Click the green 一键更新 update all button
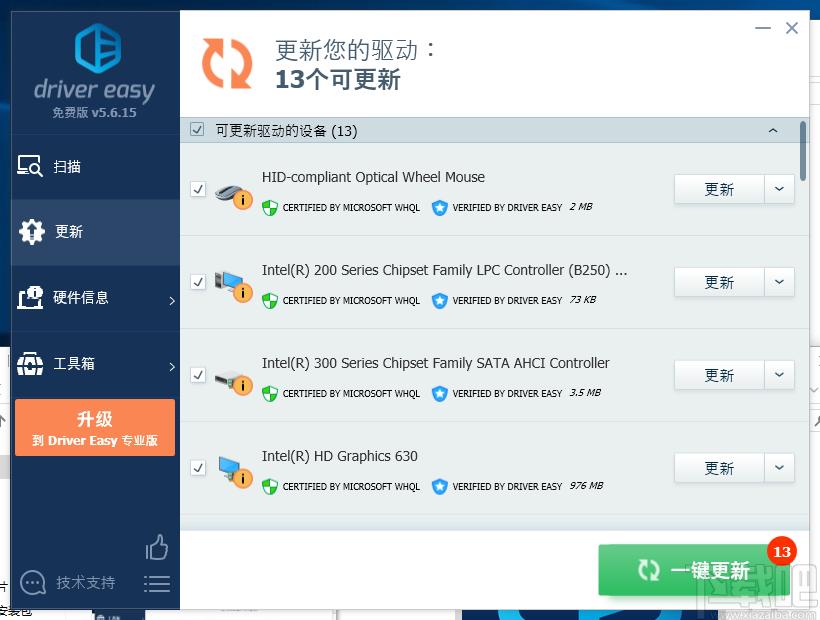The image size is (820, 620). pyautogui.click(x=693, y=570)
